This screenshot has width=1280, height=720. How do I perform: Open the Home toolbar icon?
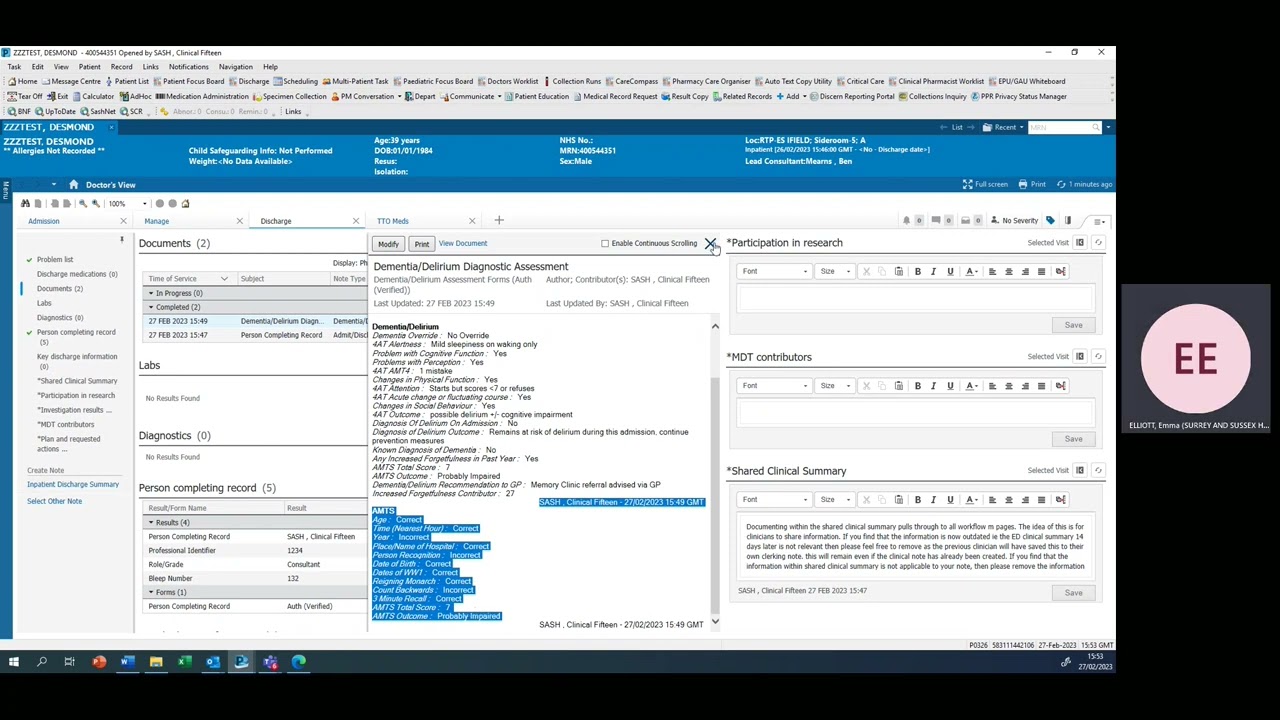pyautogui.click(x=22, y=81)
